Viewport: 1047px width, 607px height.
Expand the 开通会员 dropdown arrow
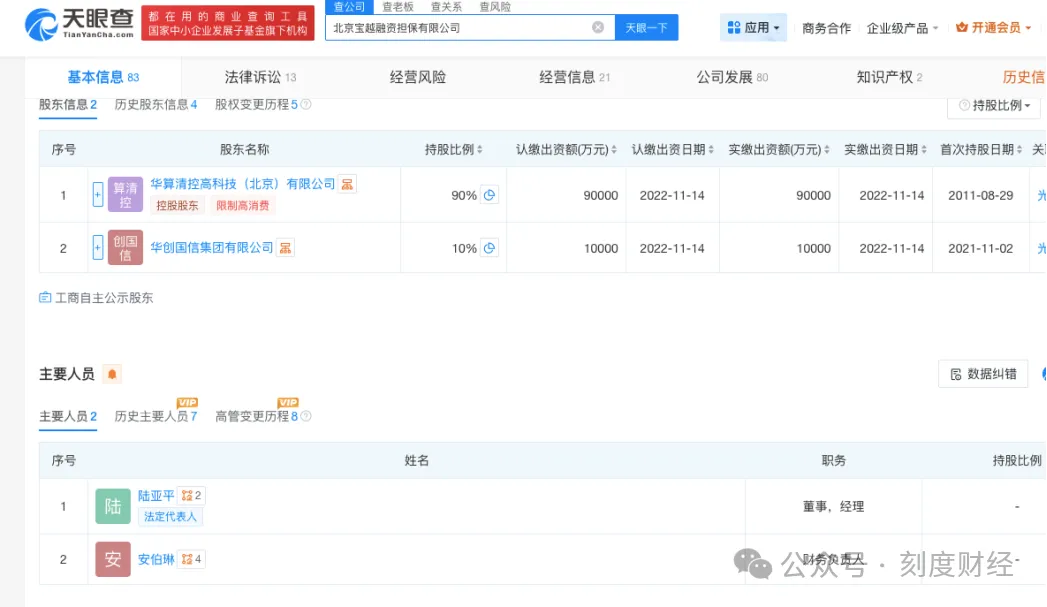click(1028, 28)
